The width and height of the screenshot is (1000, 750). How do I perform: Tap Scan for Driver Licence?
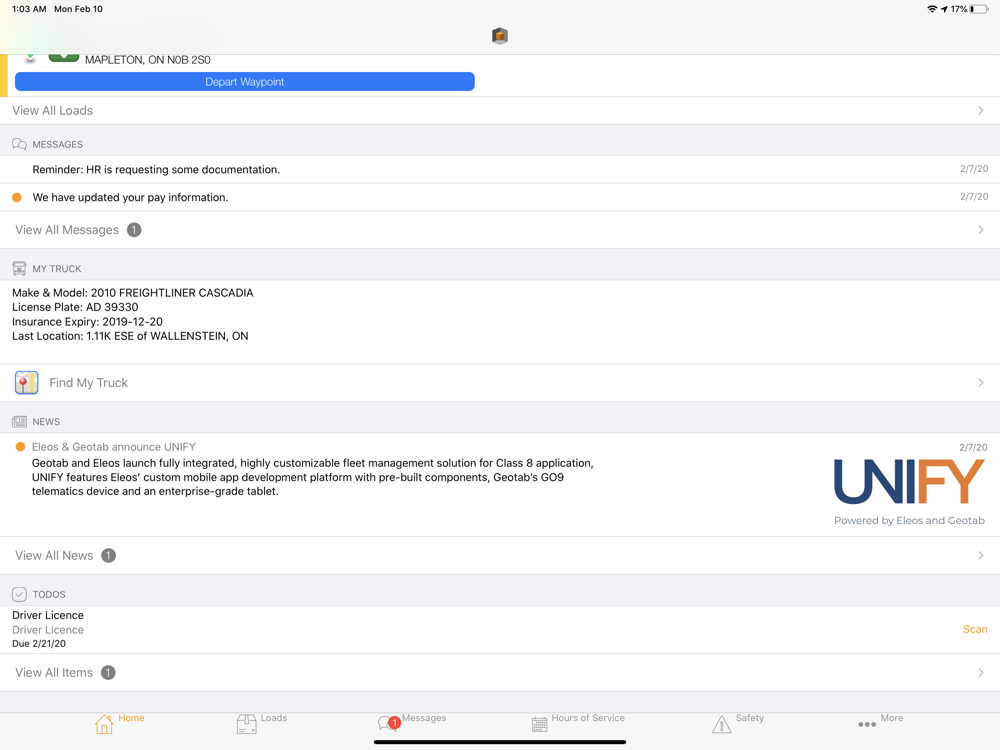974,629
